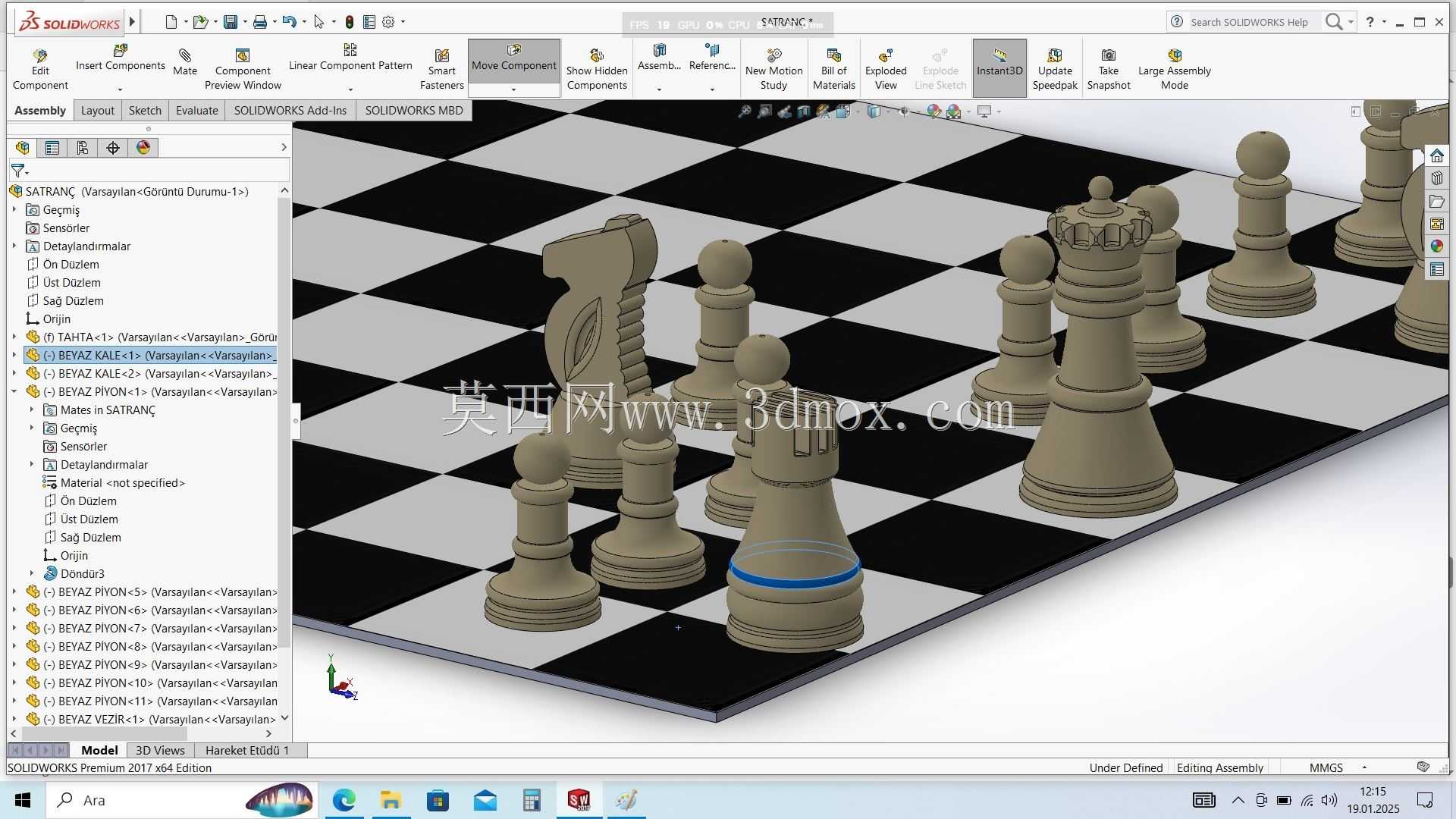Click the Undo arrow icon
This screenshot has height=819, width=1456.
click(289, 22)
